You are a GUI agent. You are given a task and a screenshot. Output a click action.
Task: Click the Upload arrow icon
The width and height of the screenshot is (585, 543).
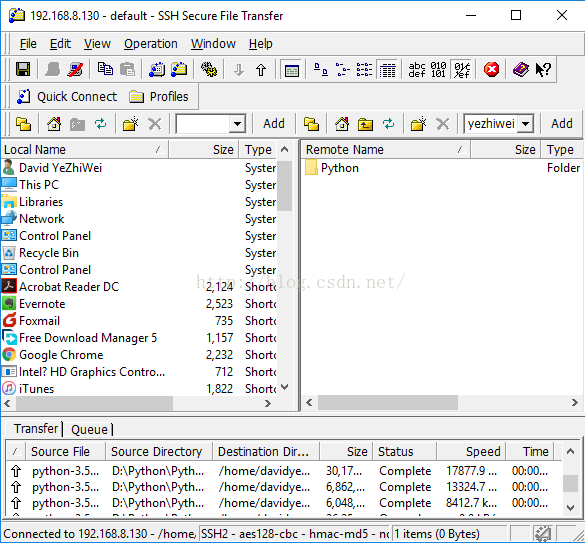point(261,70)
